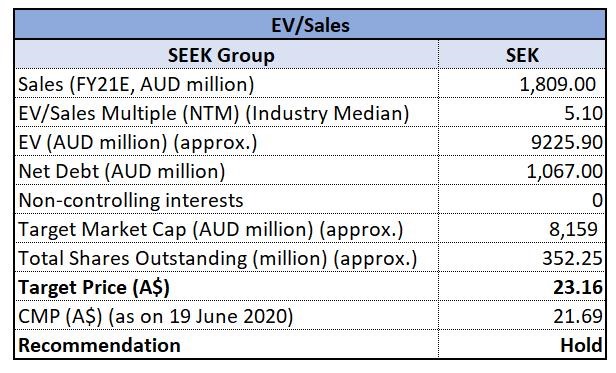Click the Hold recommendation cell
Viewport: 616px width, 373px height.
pos(522,345)
